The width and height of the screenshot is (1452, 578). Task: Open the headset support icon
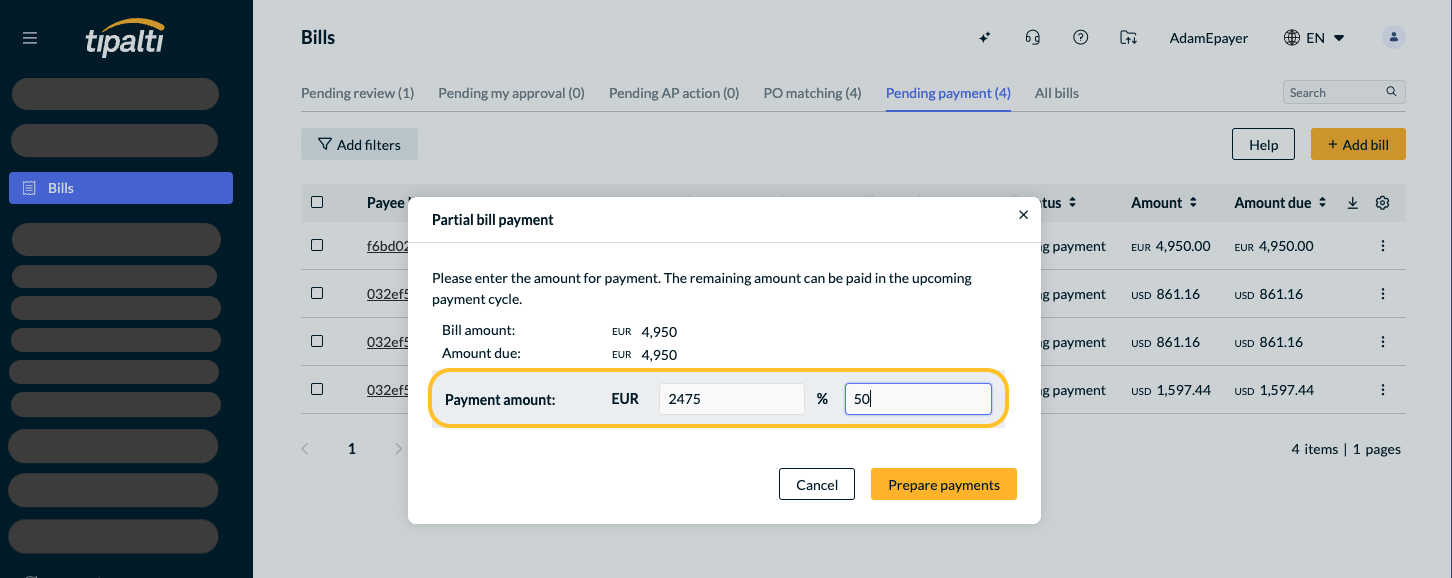[1033, 38]
